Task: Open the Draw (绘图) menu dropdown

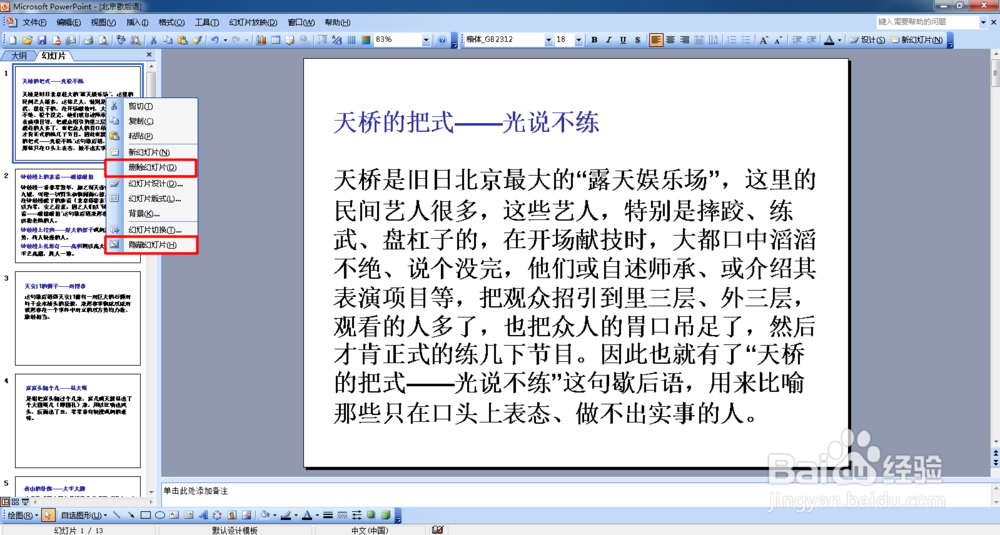Action: [x=22, y=515]
